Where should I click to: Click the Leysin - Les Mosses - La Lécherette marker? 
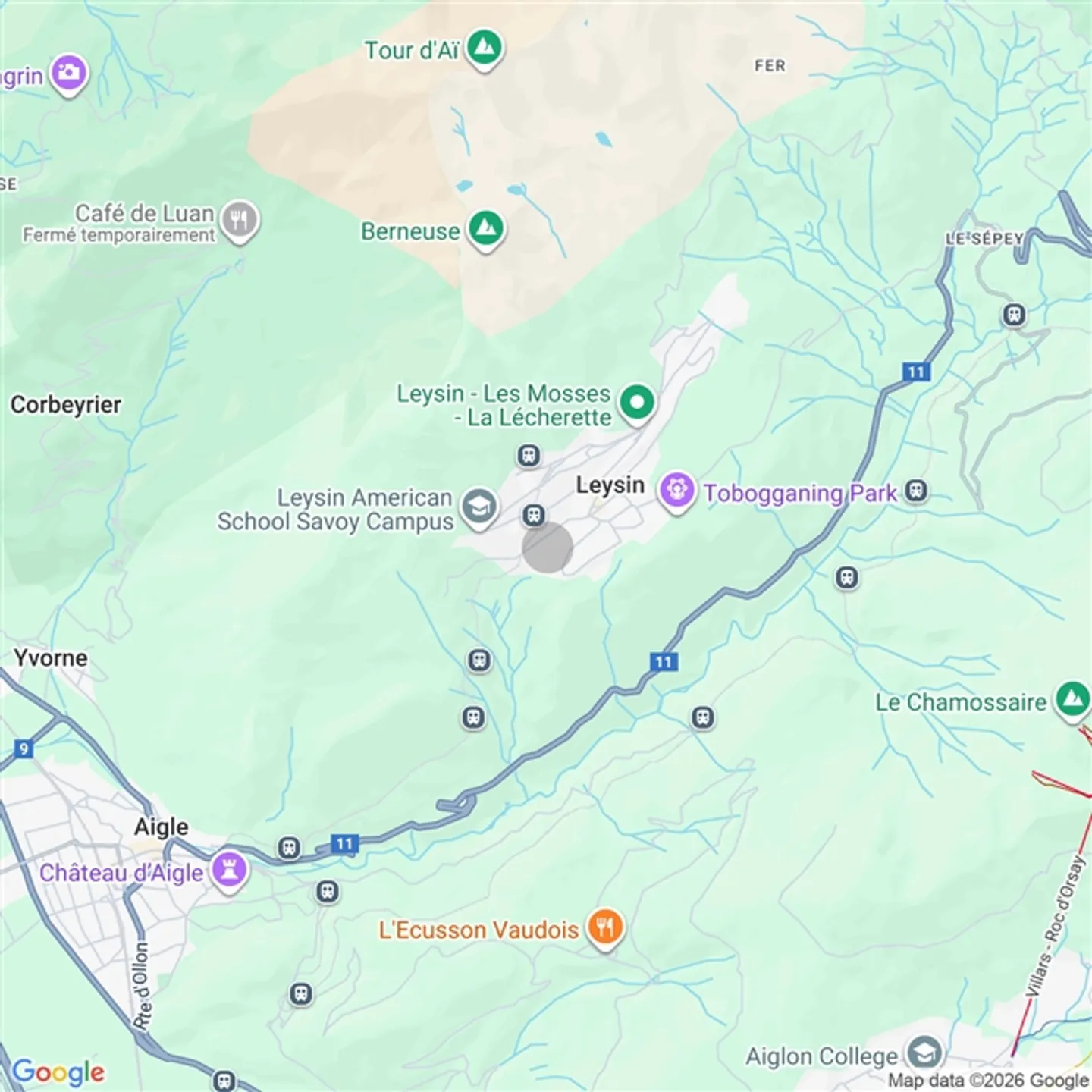(x=638, y=403)
